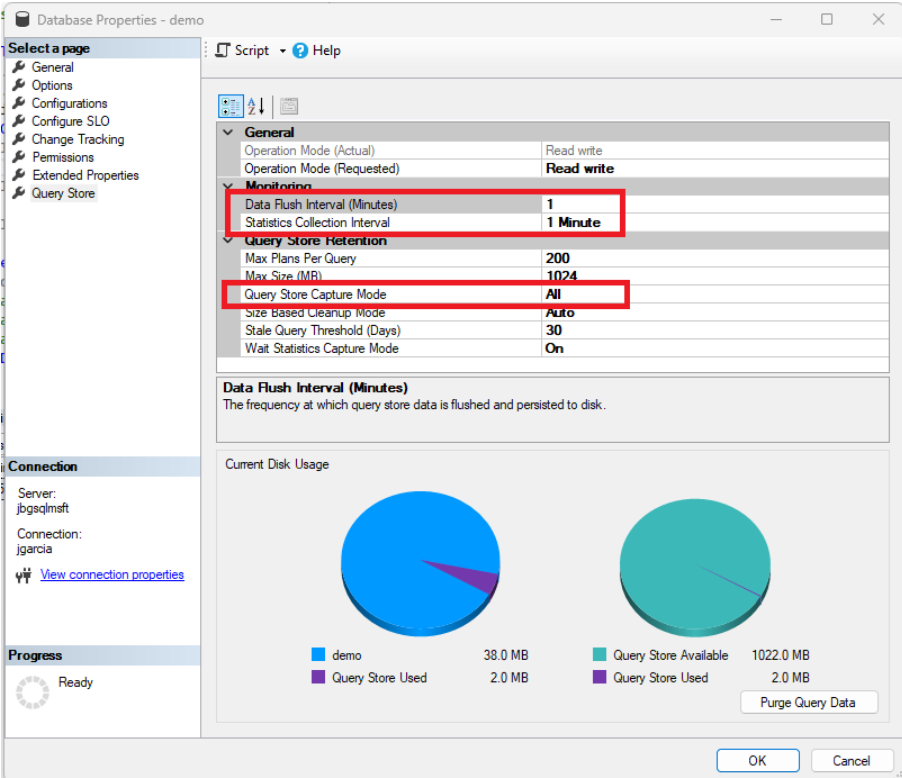Select the Operation Mode (Actual) row

[x=564, y=150]
